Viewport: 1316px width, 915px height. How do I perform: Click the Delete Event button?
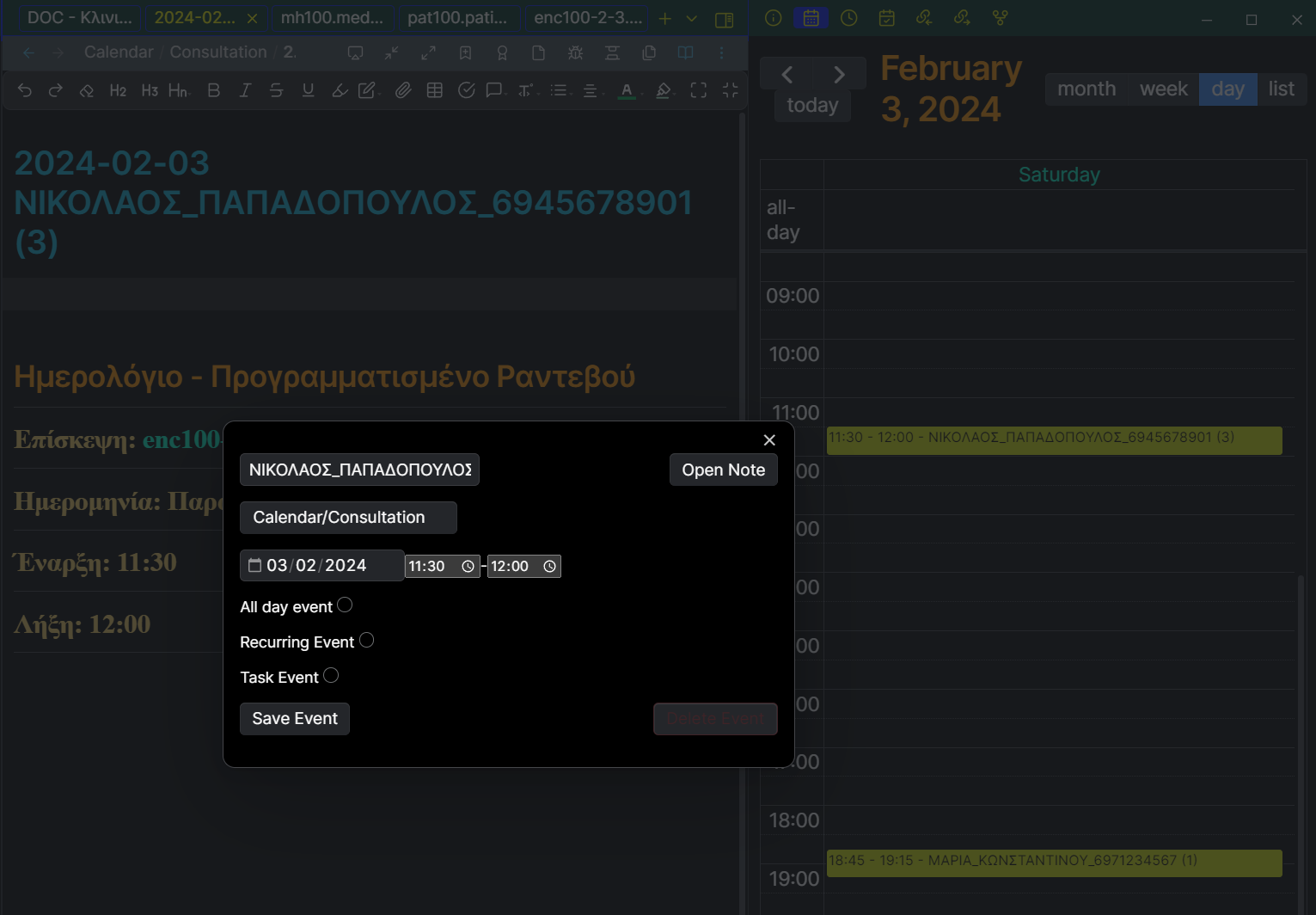point(715,719)
